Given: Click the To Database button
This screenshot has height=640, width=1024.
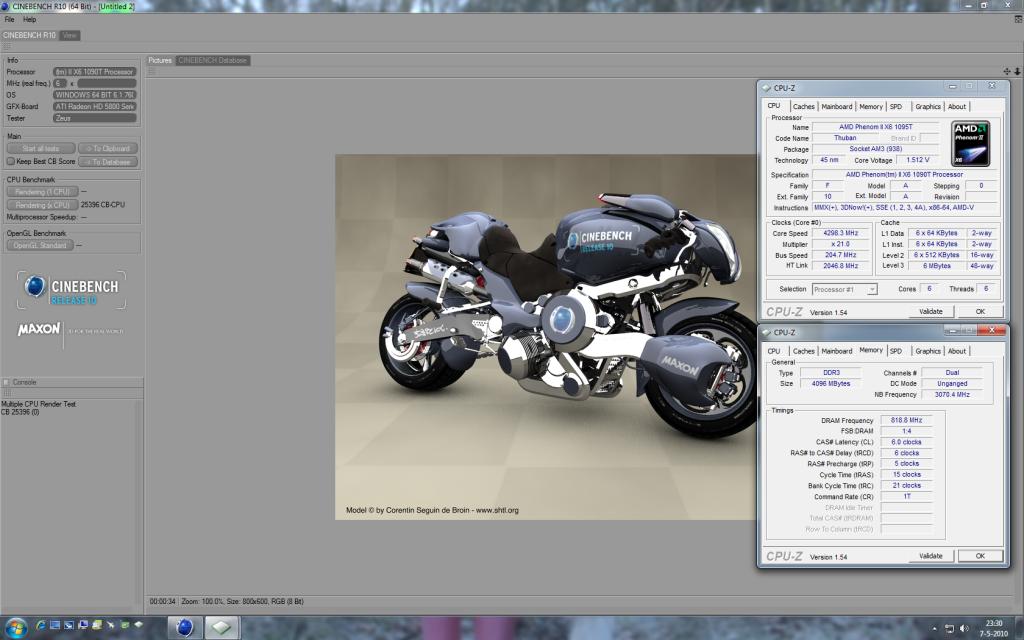Looking at the screenshot, I should point(108,162).
